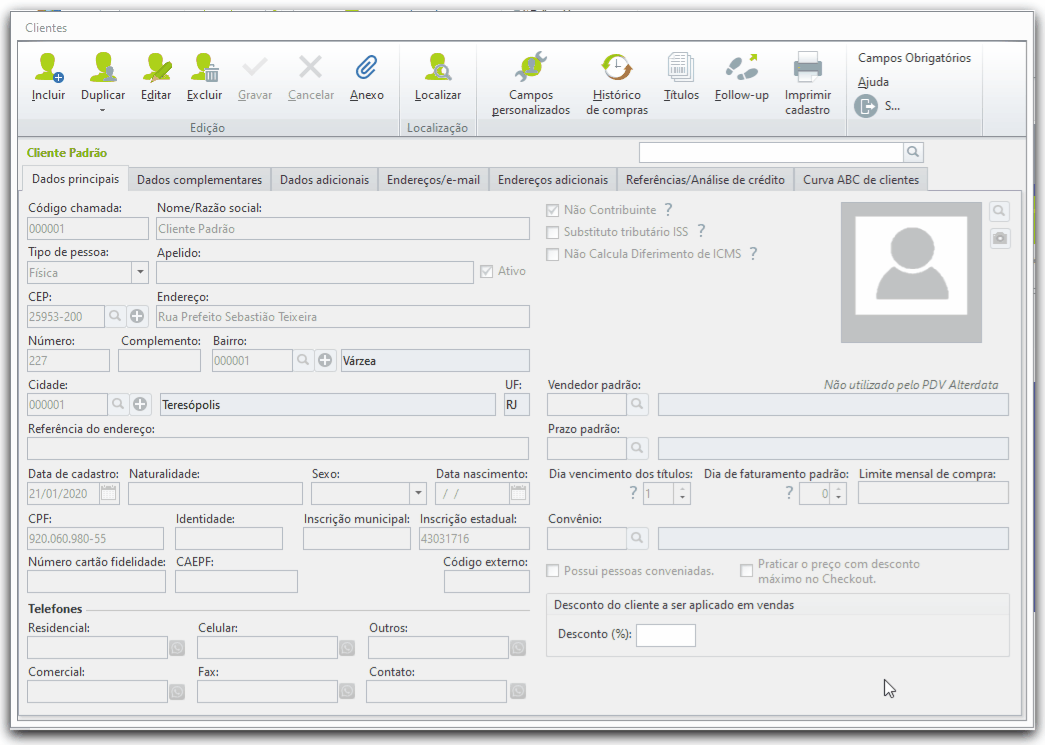
Task: Click Campos Obrigatórios link
Action: [x=914, y=58]
